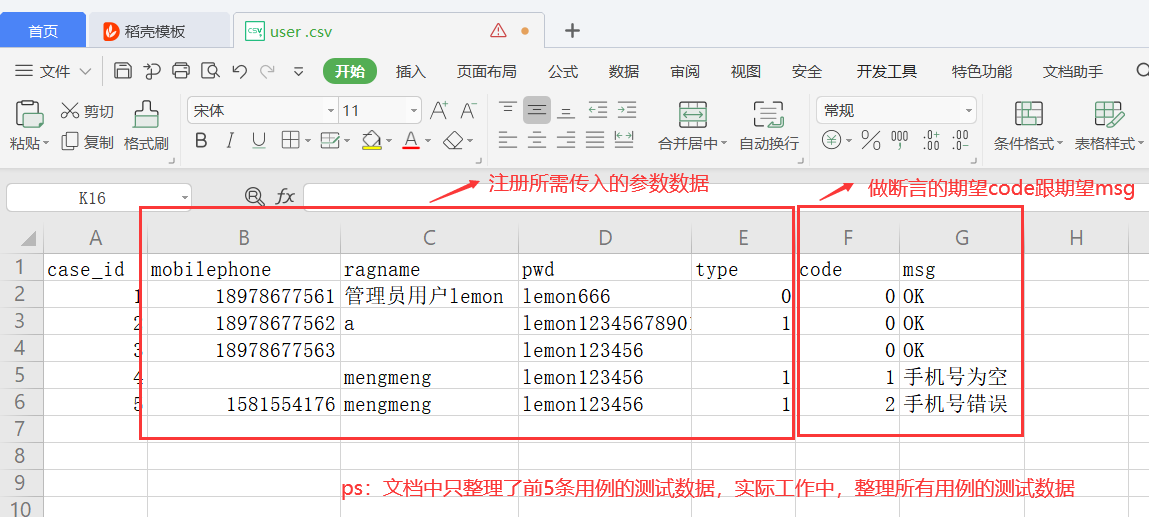
Task: Toggle italic formatting
Action: coord(230,140)
